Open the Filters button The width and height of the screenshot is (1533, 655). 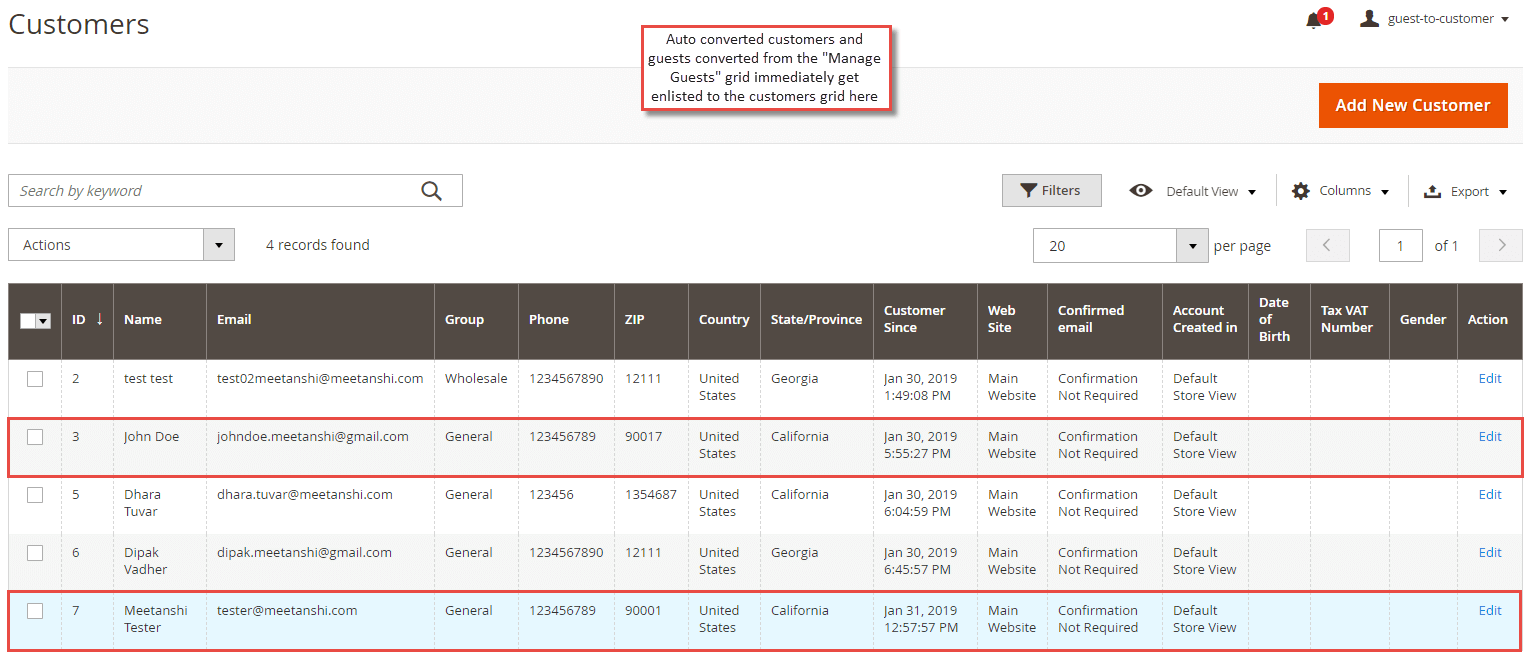[1051, 191]
